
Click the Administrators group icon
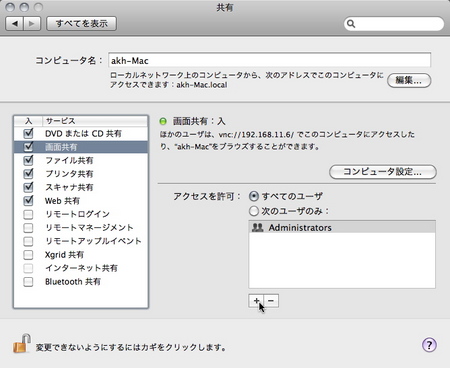coord(258,227)
